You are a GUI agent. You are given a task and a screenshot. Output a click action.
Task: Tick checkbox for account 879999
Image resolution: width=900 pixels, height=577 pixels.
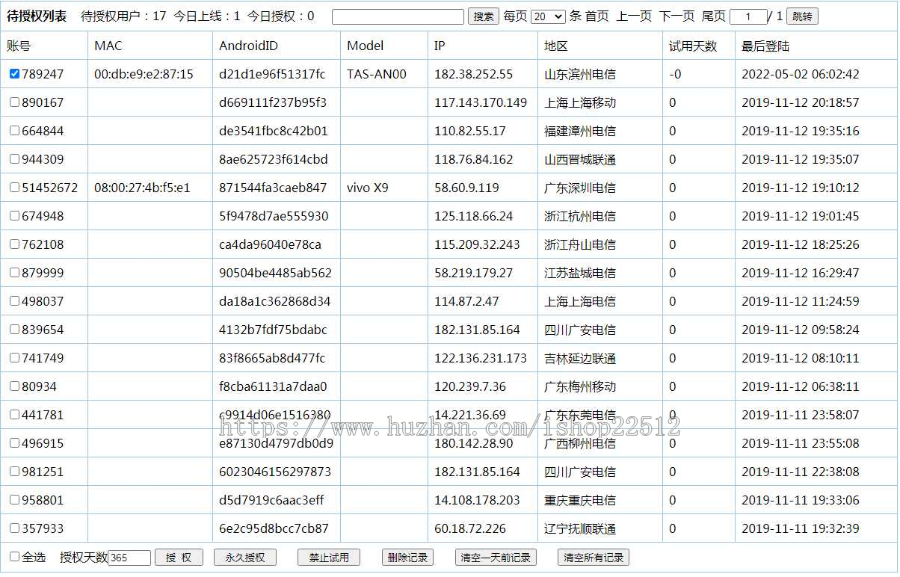(x=14, y=272)
